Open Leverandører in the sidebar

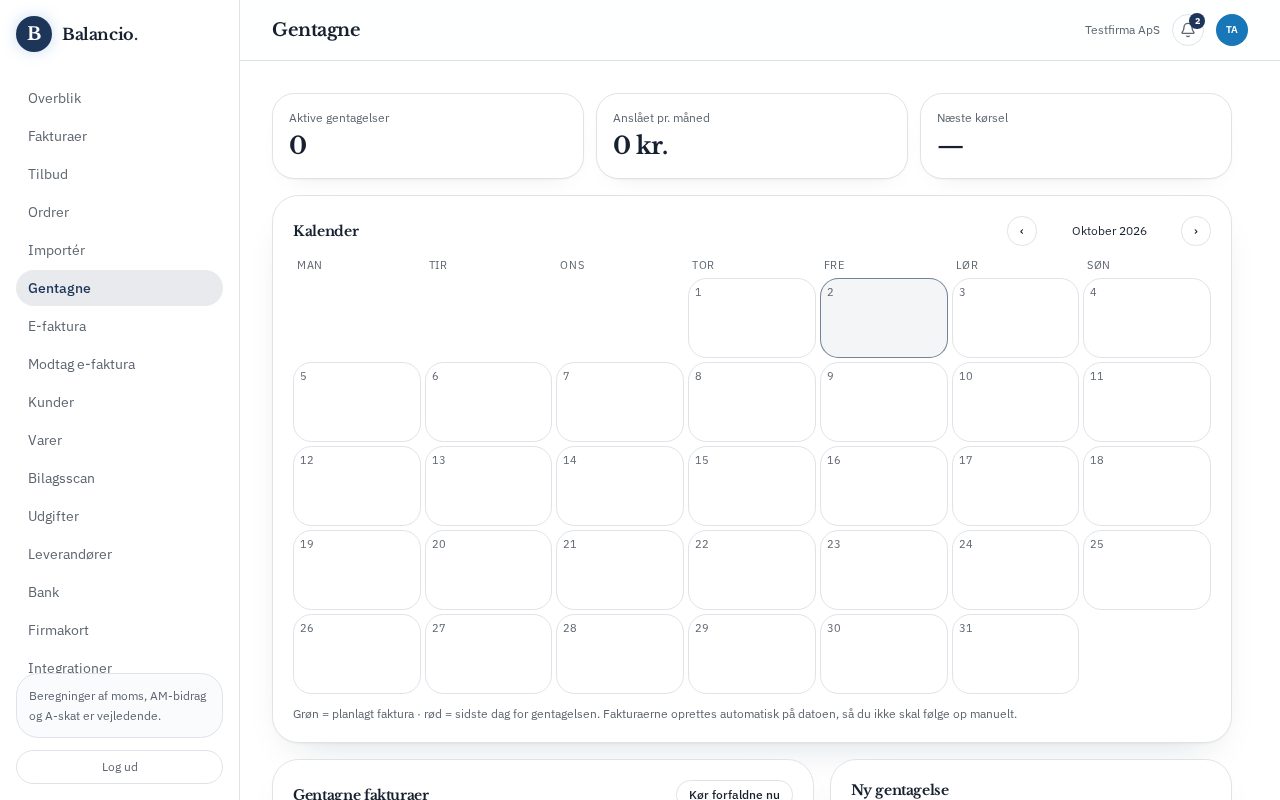119,554
